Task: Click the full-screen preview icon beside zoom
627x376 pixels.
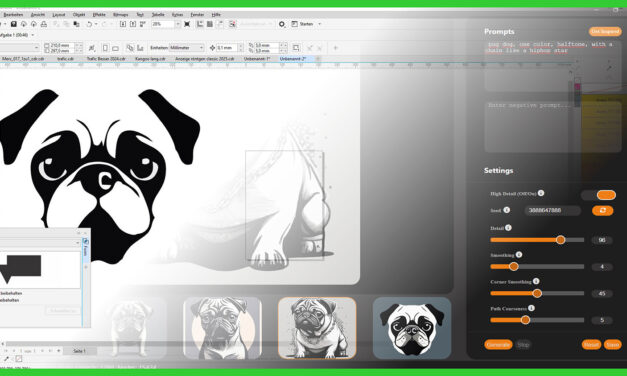Action: (x=187, y=24)
